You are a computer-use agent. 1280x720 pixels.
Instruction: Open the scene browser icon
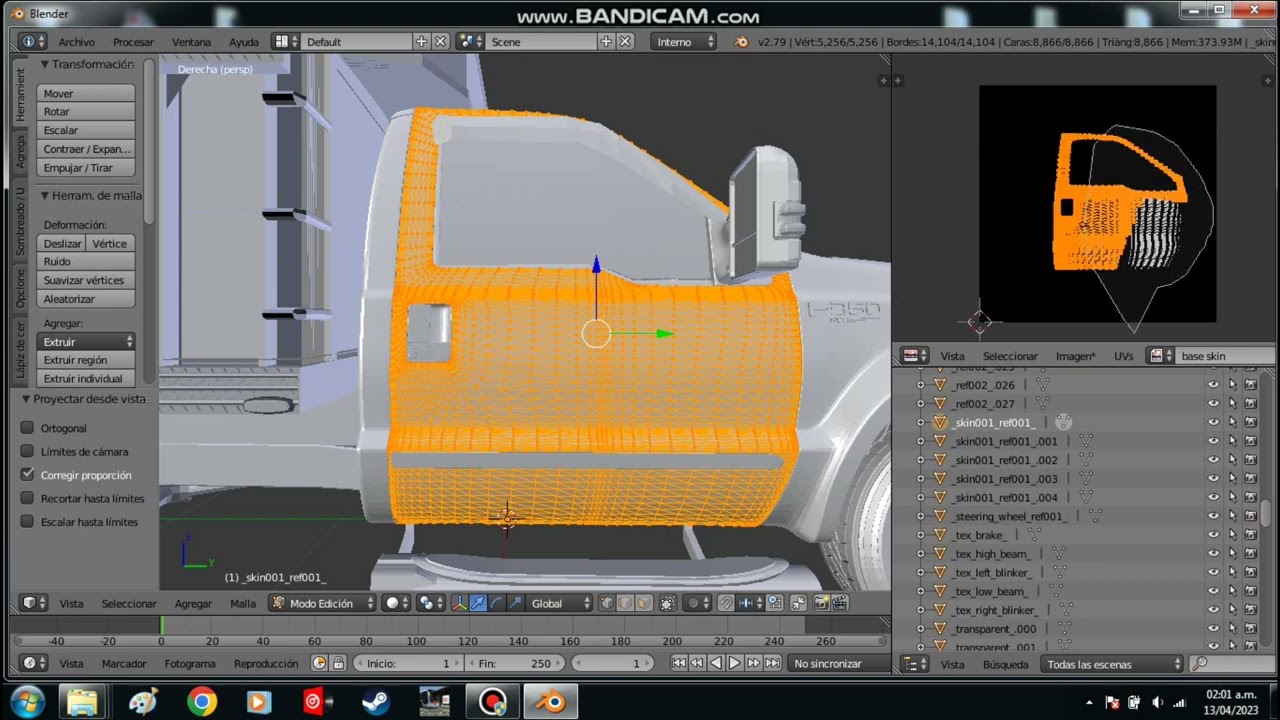(x=469, y=41)
